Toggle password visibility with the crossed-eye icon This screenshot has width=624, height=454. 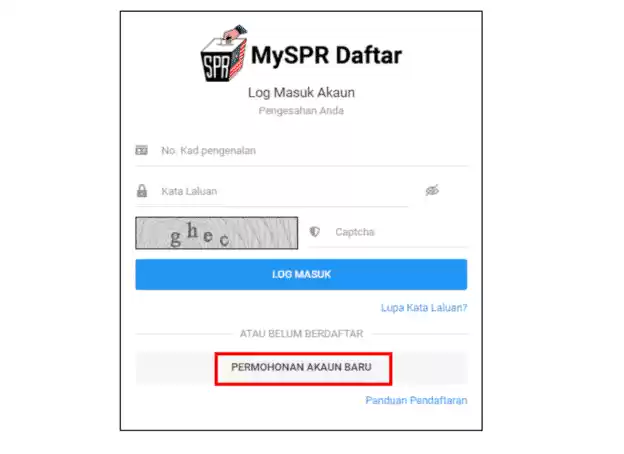click(x=432, y=191)
